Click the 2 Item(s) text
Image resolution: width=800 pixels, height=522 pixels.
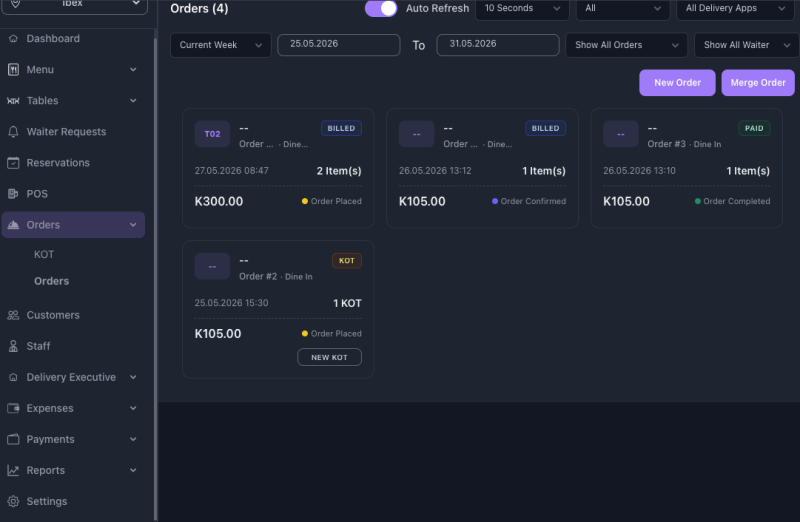click(339, 171)
